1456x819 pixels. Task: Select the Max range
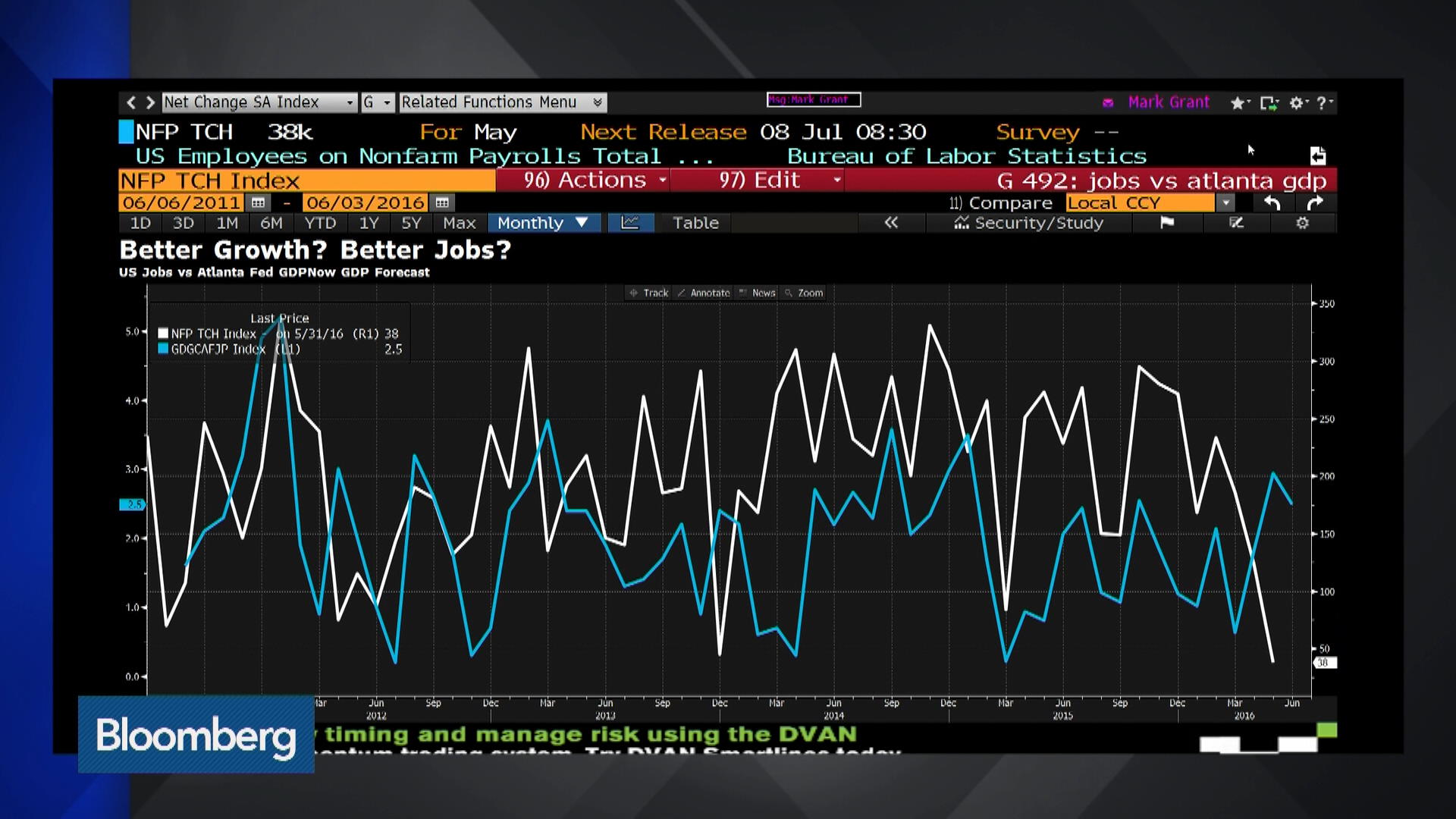coord(459,223)
